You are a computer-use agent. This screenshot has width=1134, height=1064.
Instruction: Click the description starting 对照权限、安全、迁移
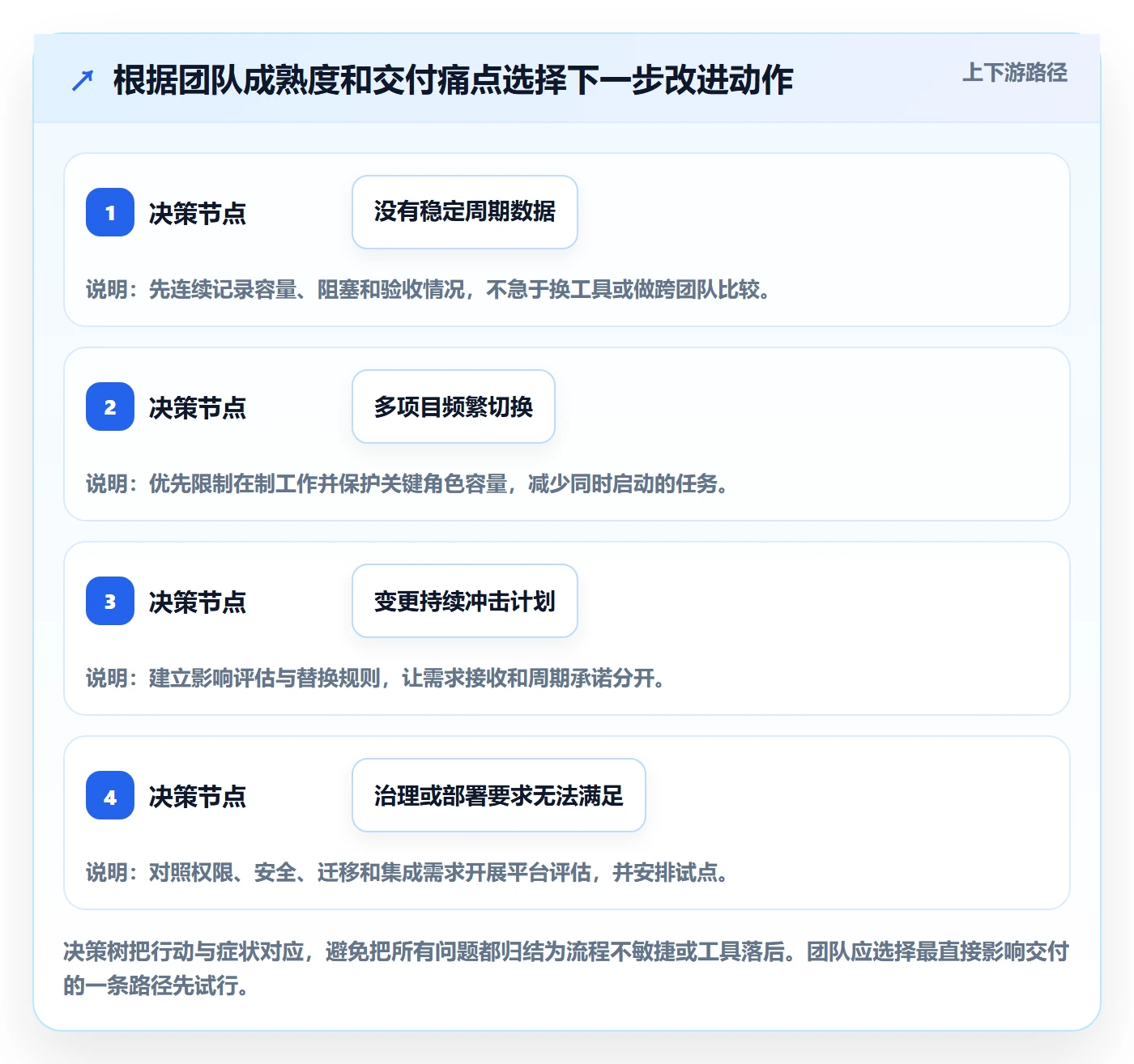(407, 872)
